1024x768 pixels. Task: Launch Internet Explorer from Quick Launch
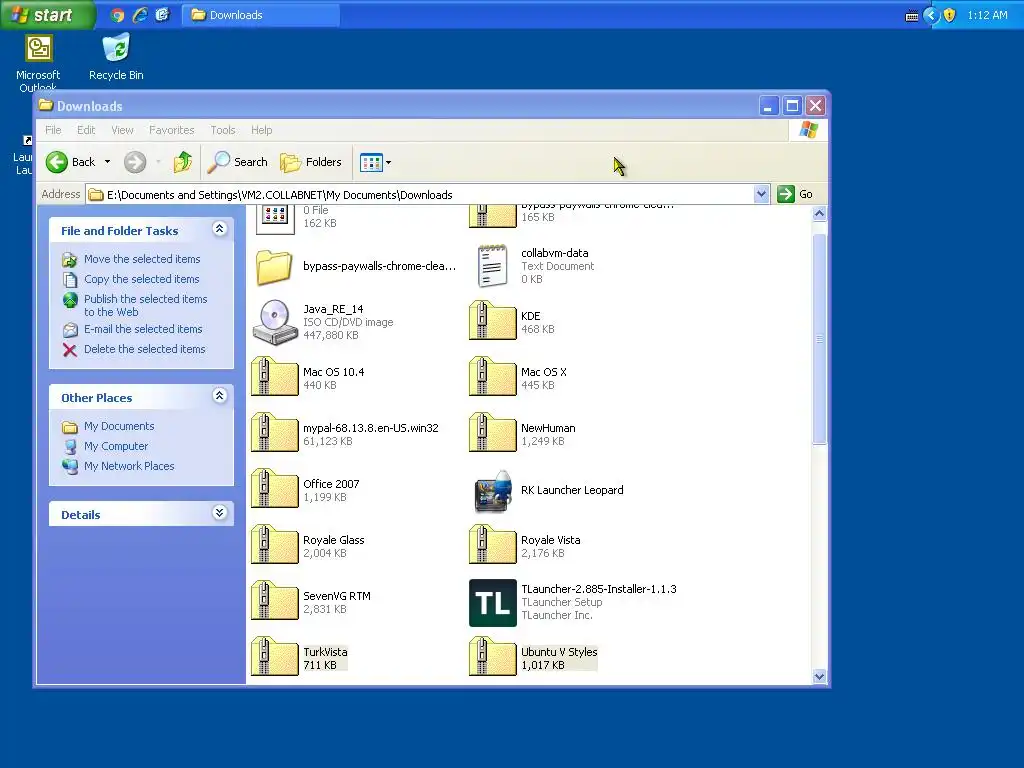(140, 15)
